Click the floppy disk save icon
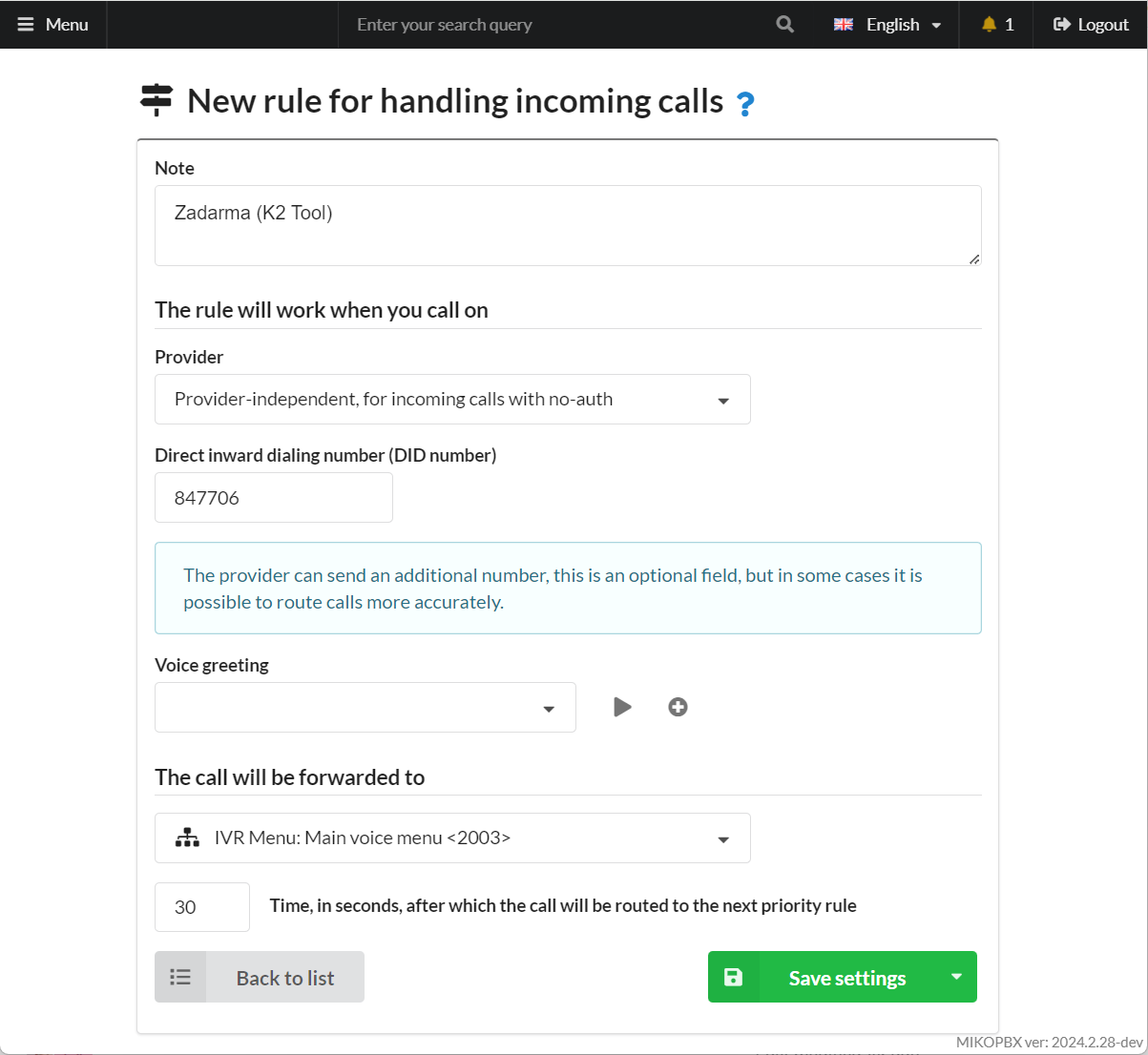Screen dimensions: 1148x1055 pos(733,977)
